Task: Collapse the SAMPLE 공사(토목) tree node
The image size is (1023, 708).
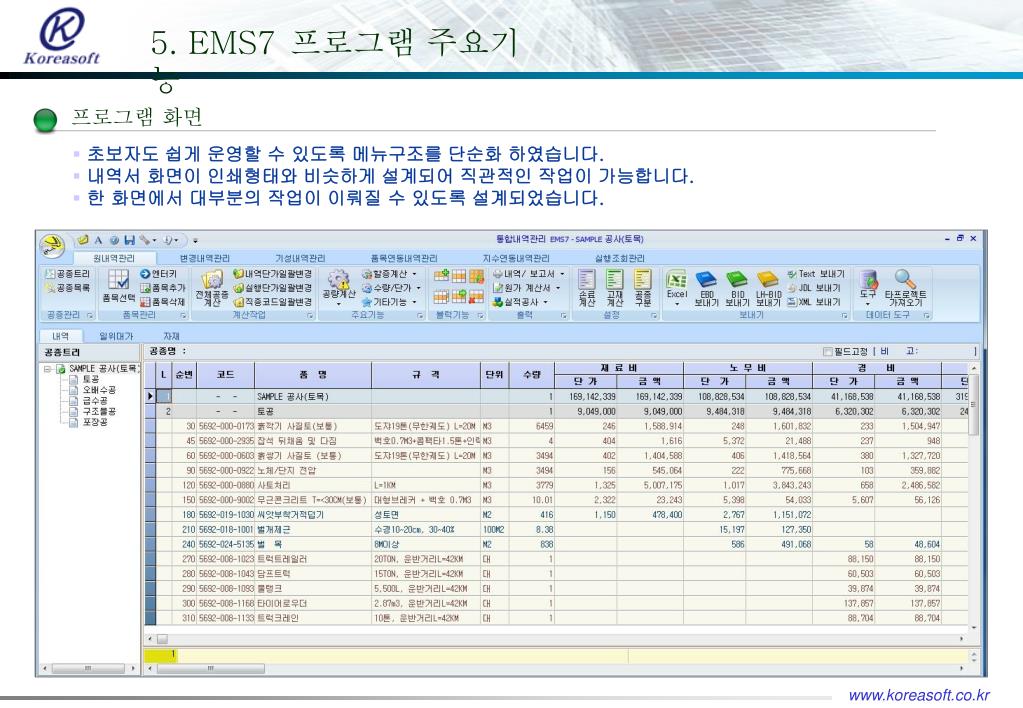Action: point(47,369)
